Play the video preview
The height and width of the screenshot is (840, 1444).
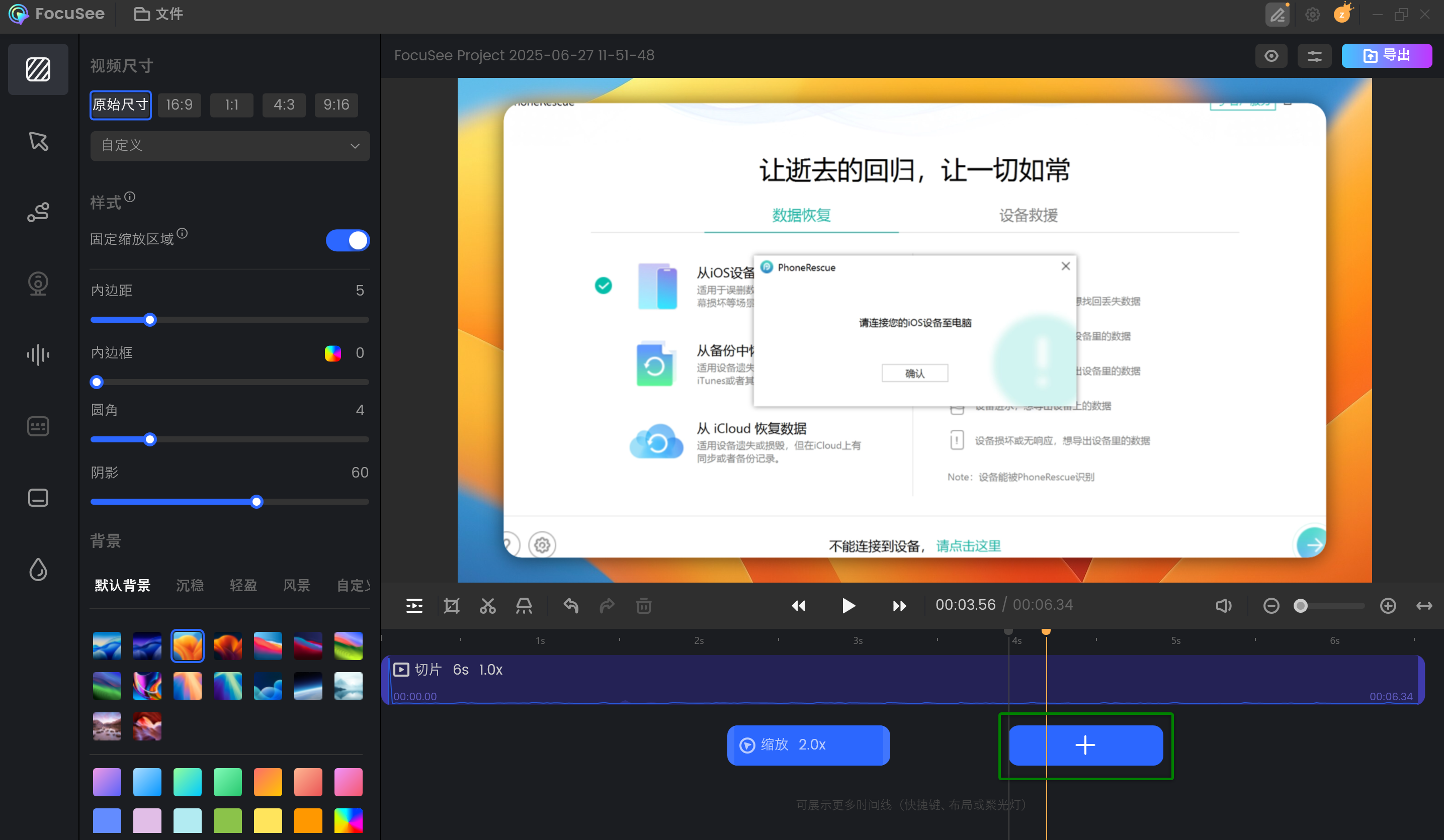(848, 605)
